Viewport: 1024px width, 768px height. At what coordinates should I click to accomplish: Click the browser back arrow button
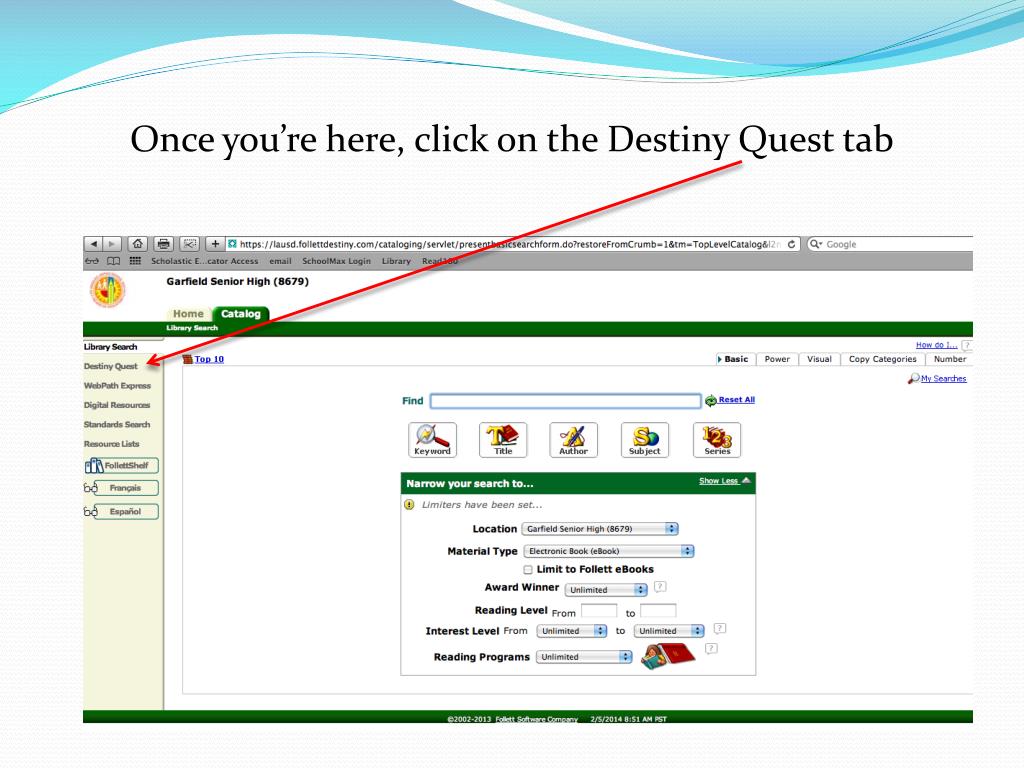pyautogui.click(x=93, y=244)
